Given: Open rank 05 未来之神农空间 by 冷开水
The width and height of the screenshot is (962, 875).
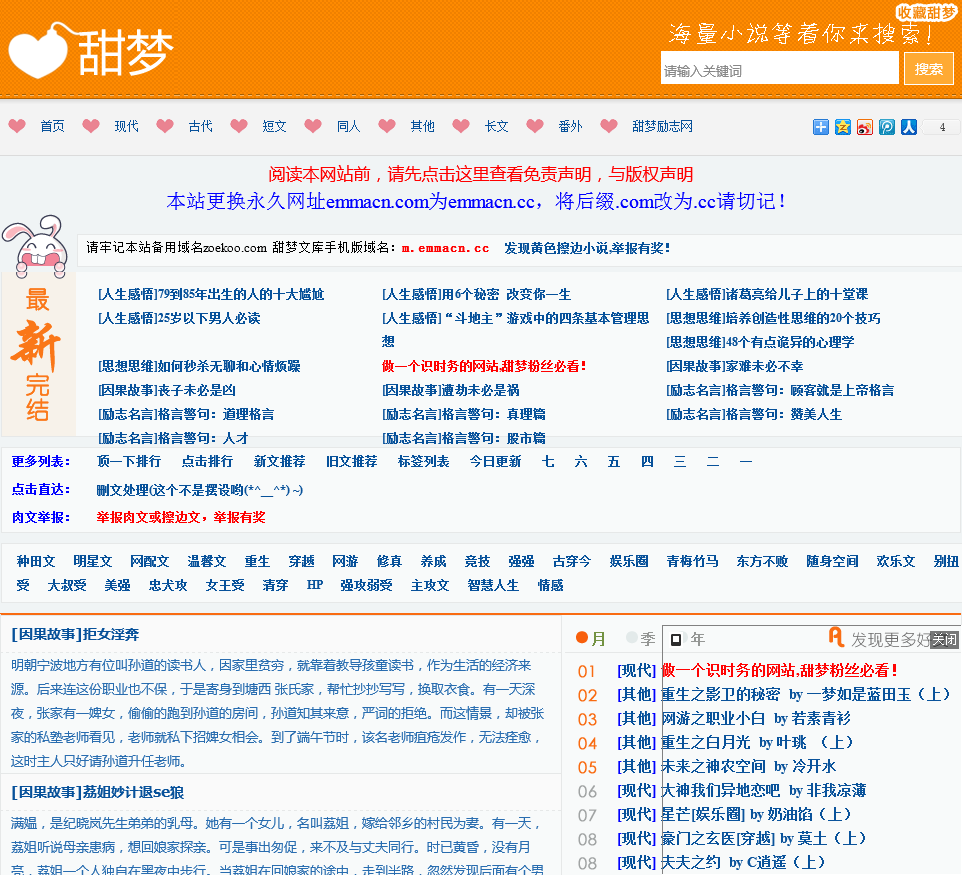Looking at the screenshot, I should click(748, 766).
